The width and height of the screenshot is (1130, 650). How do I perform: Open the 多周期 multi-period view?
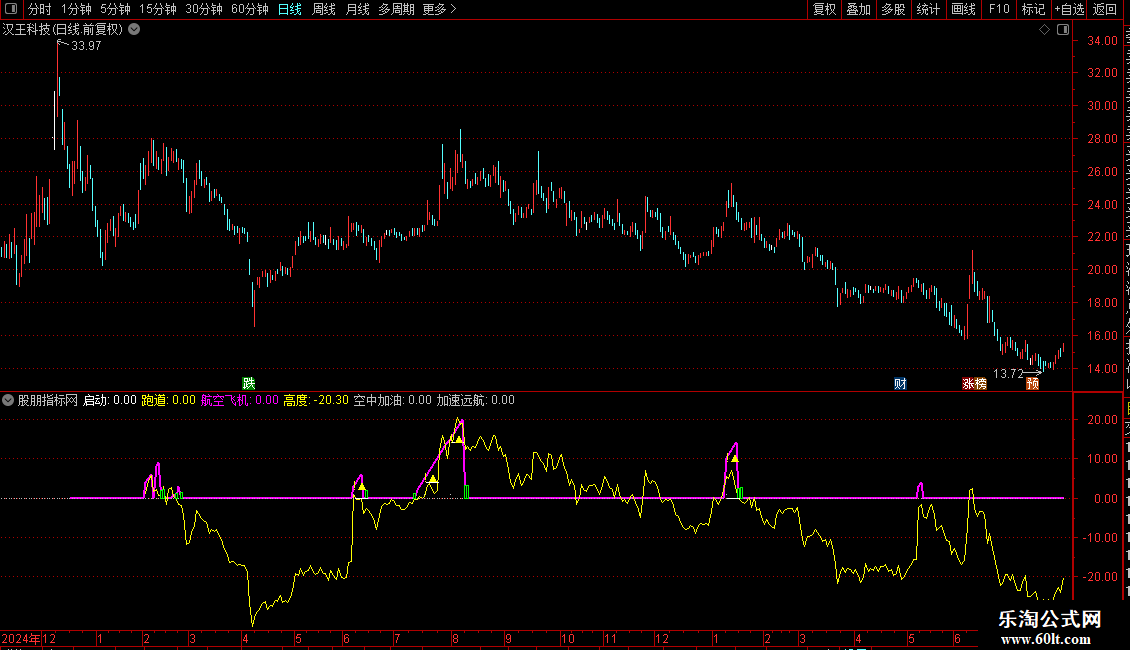point(396,9)
